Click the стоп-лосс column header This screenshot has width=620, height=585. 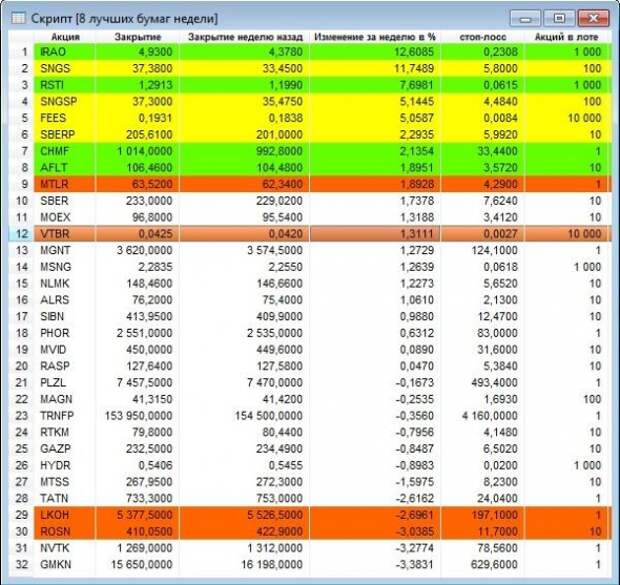(x=483, y=37)
